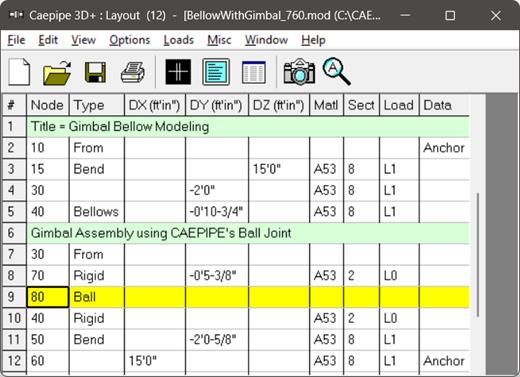The image size is (520, 377).
Task: Open a model with the folder icon
Action: [57, 72]
